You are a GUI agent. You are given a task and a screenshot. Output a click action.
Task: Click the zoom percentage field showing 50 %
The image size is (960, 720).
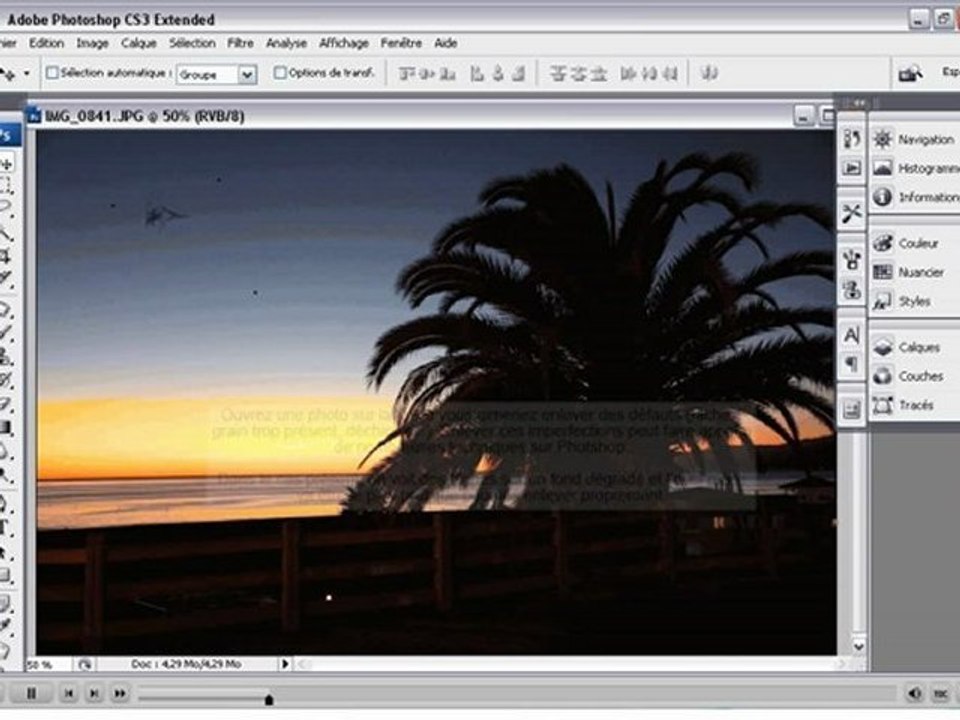coord(48,664)
